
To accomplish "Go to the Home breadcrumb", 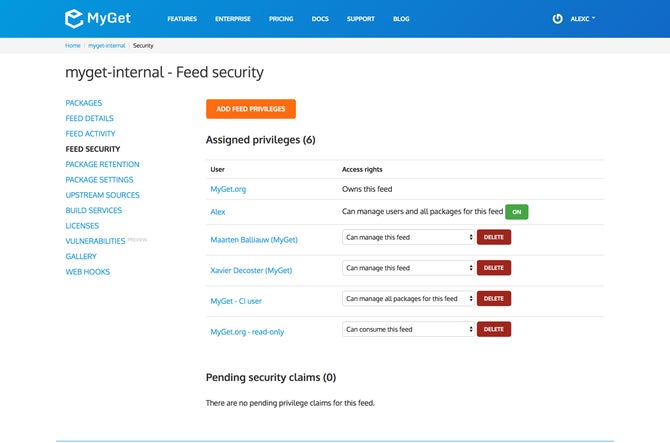I will click(x=73, y=45).
